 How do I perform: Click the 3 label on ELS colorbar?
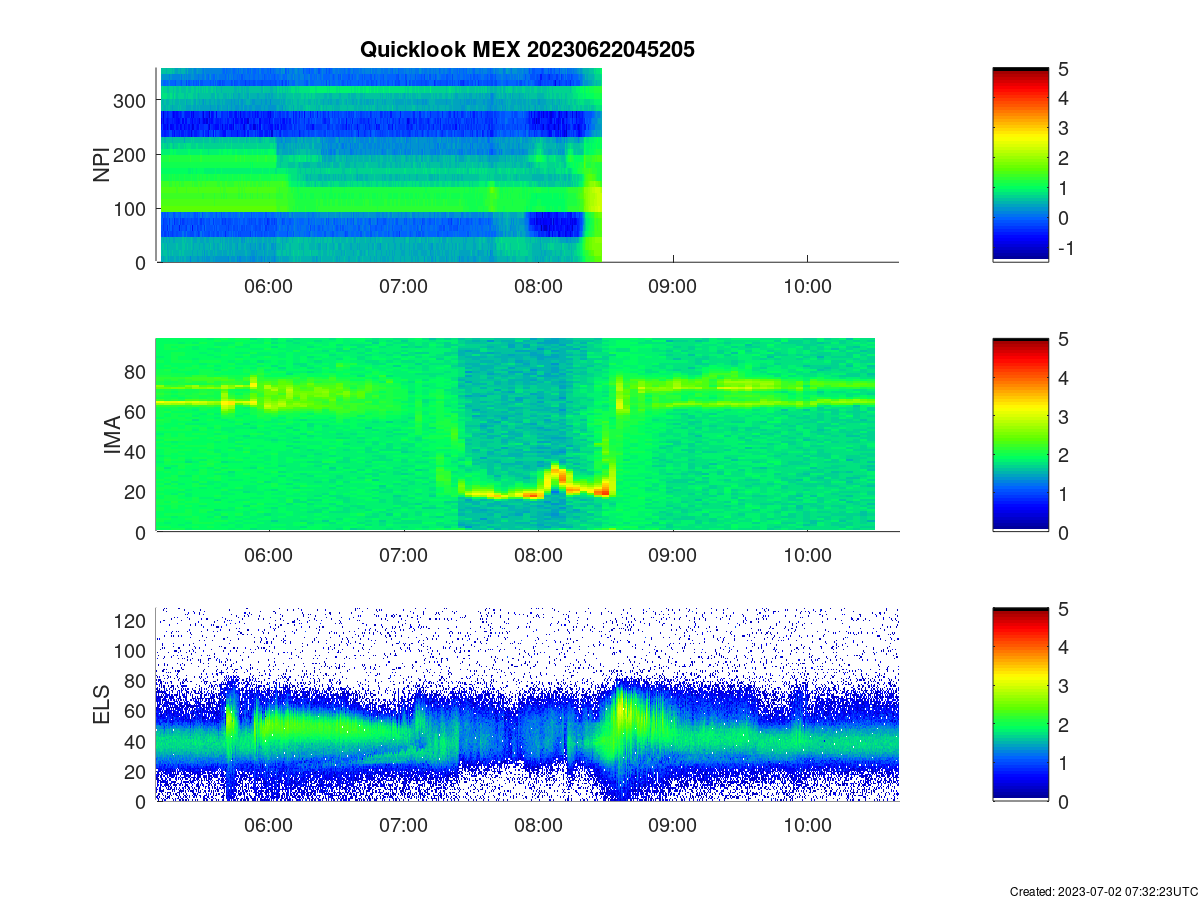(1062, 687)
